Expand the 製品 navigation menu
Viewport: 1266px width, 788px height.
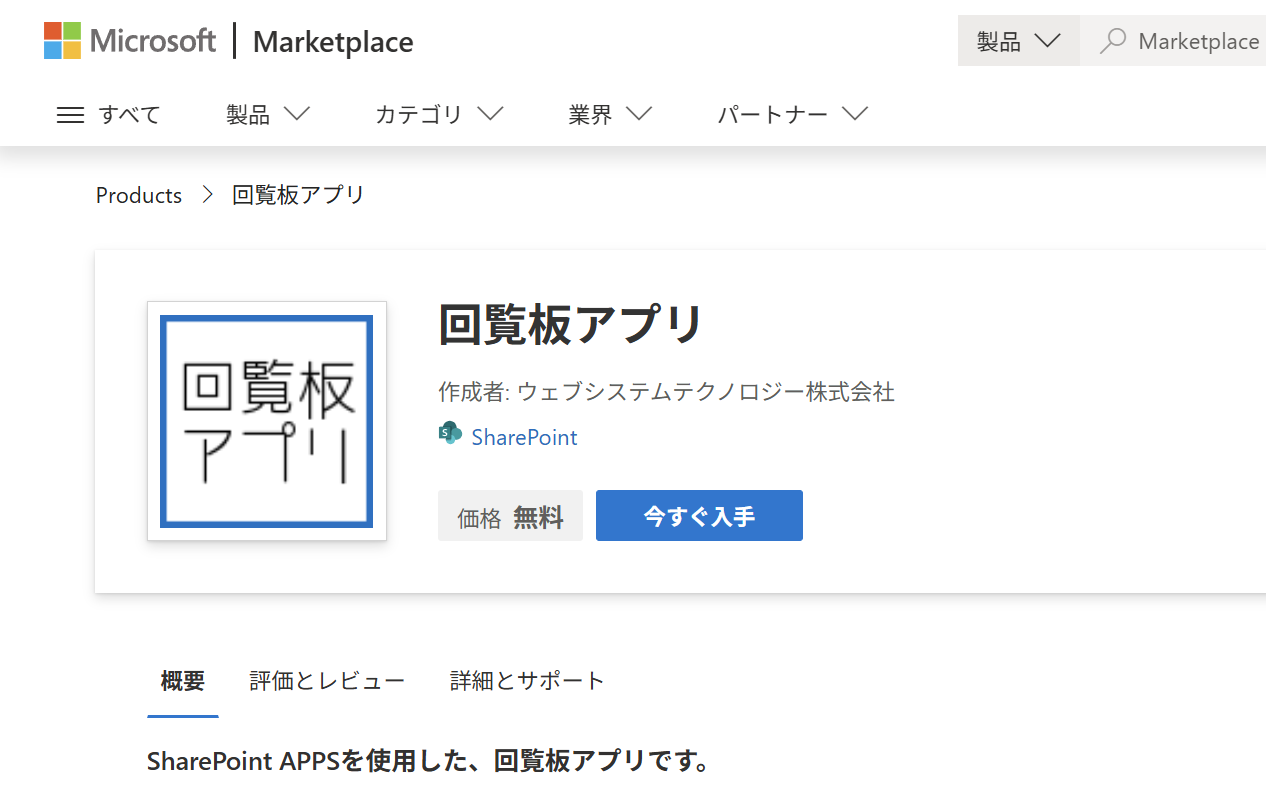click(x=267, y=115)
